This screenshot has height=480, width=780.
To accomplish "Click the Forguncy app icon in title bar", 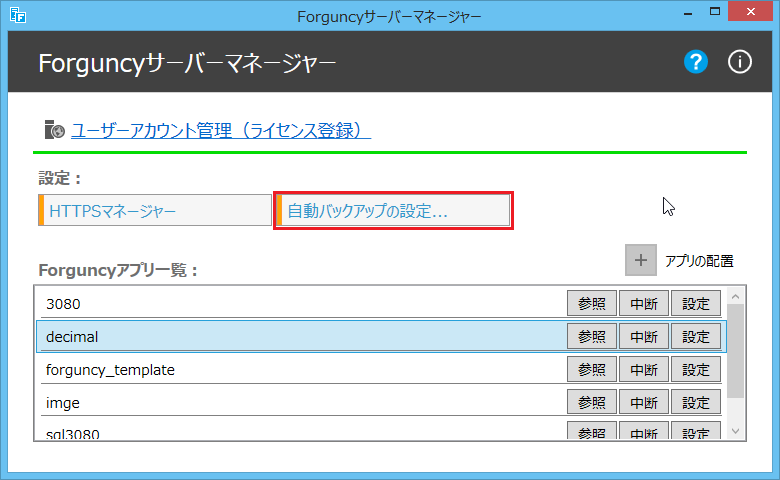I will (x=18, y=15).
